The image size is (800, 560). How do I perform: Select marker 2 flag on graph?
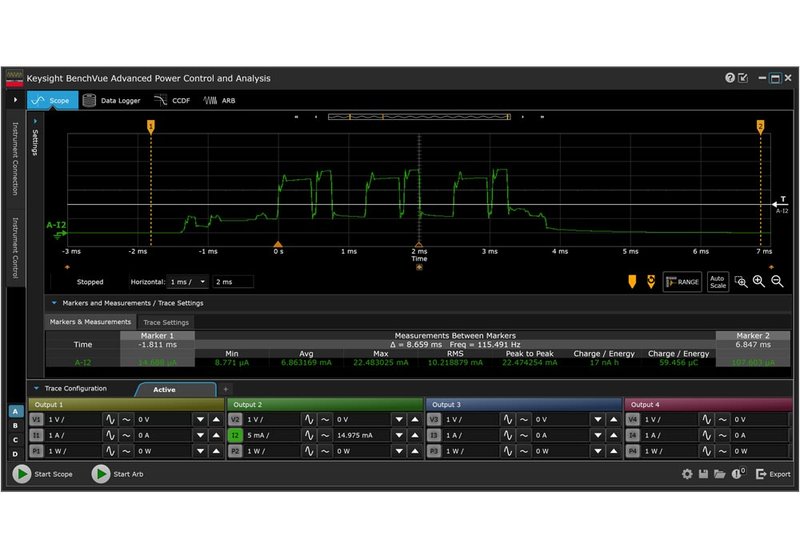tap(760, 126)
